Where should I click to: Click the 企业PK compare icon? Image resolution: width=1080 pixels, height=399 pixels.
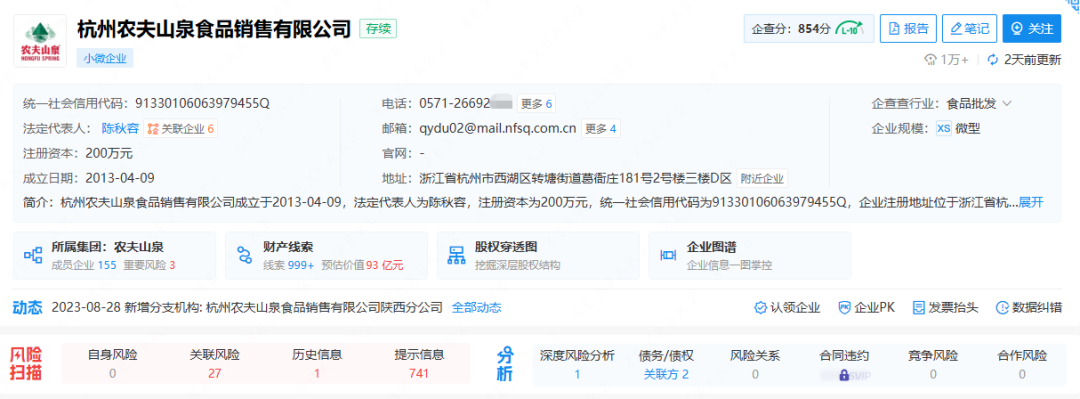pos(844,307)
